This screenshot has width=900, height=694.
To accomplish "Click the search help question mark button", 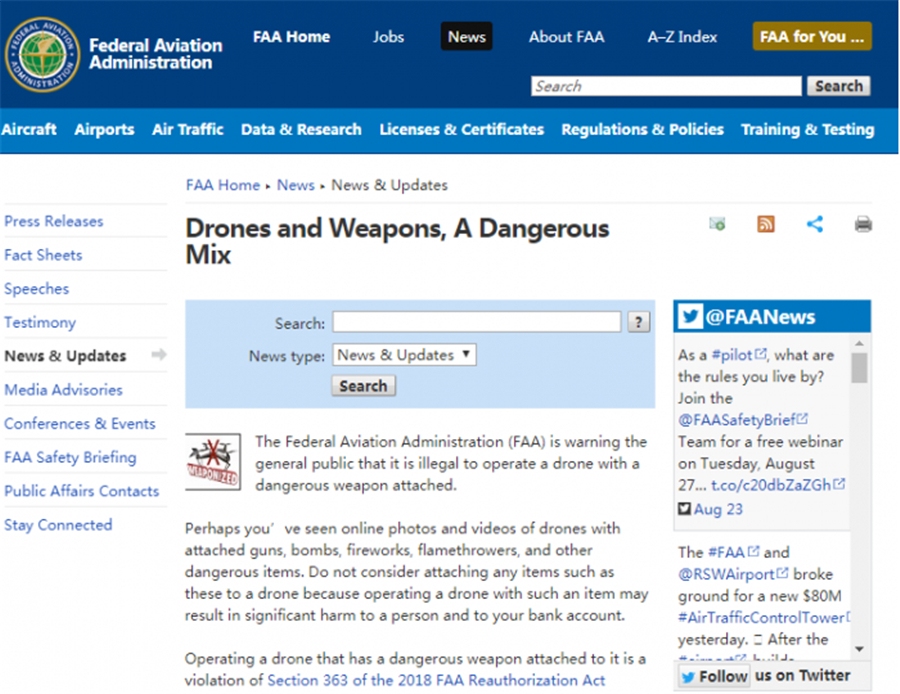I will [x=638, y=322].
